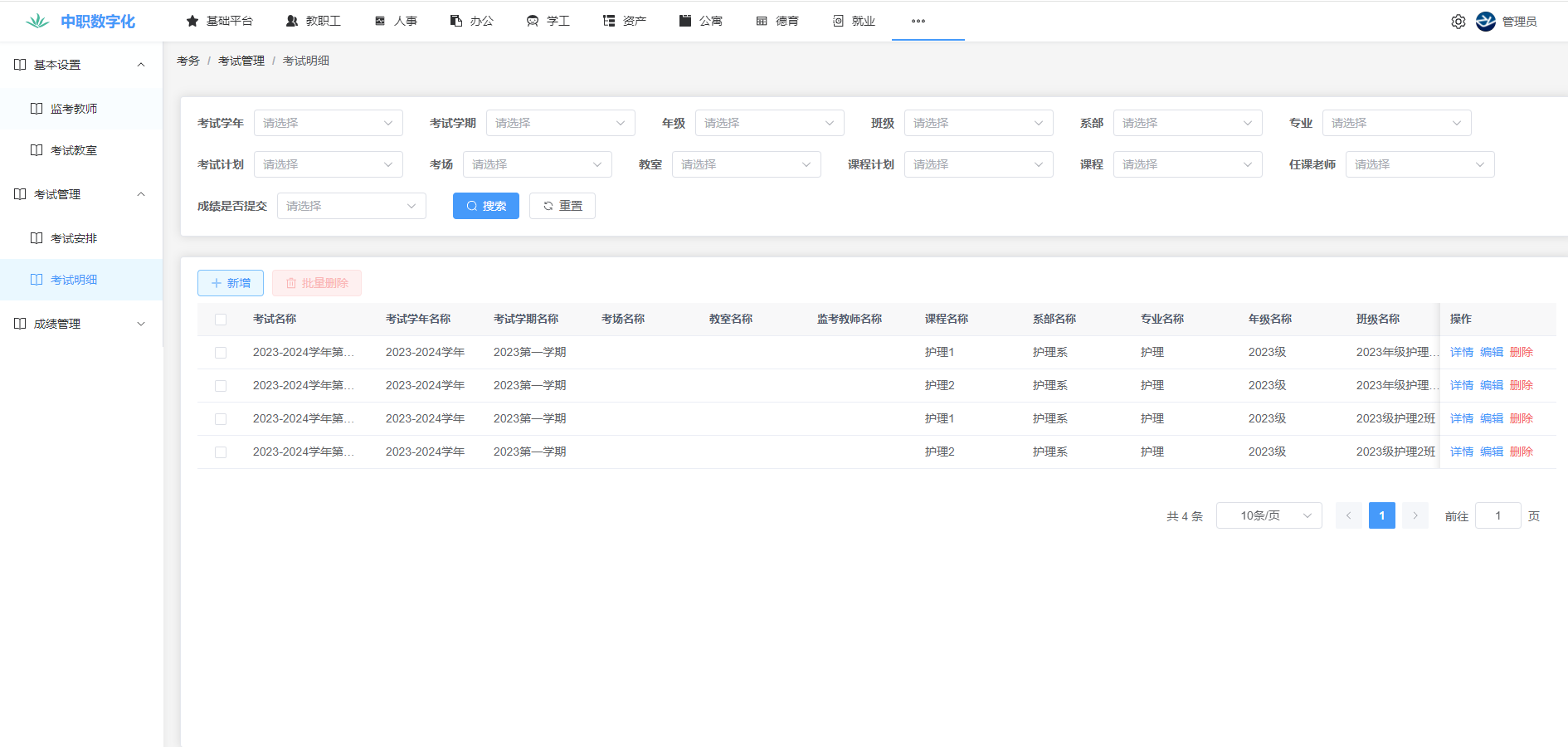This screenshot has width=1568, height=747.
Task: Check the last row's checkbox
Action: coord(221,452)
